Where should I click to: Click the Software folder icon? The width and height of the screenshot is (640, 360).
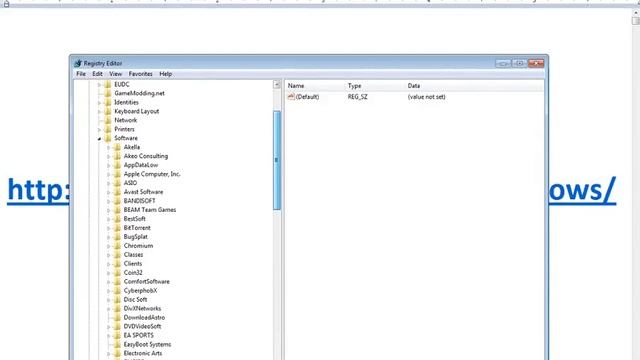(108, 138)
